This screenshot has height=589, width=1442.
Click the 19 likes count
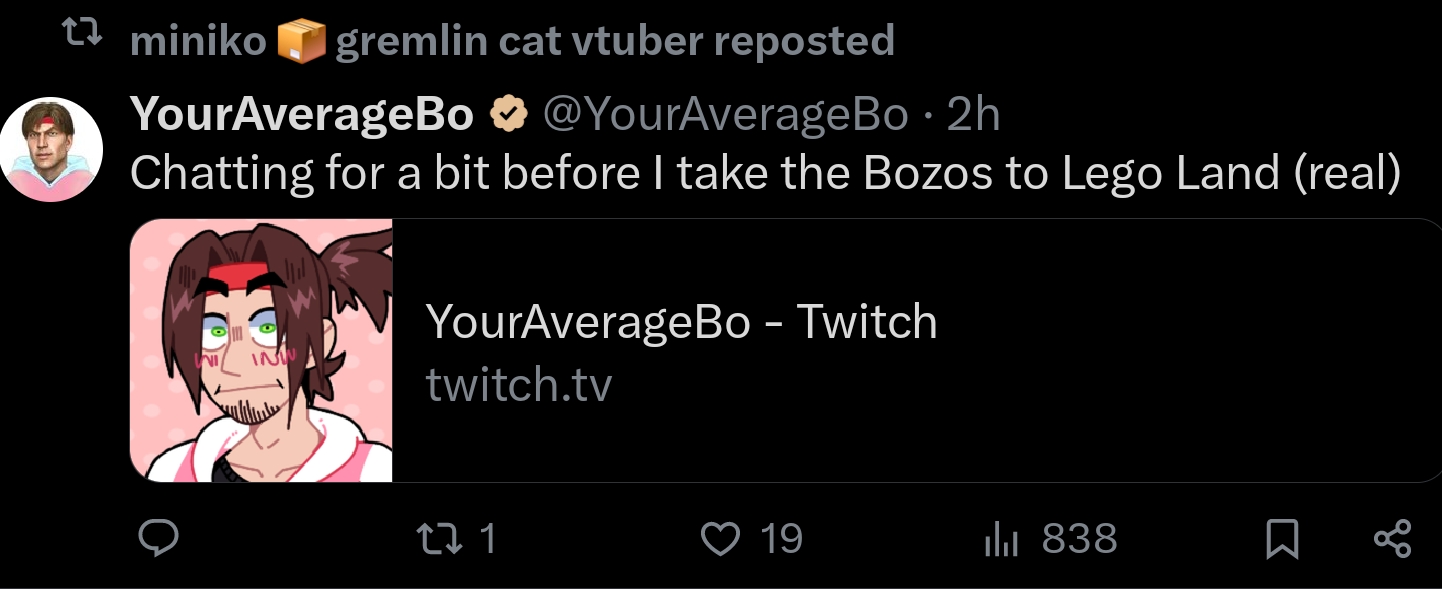coord(781,539)
